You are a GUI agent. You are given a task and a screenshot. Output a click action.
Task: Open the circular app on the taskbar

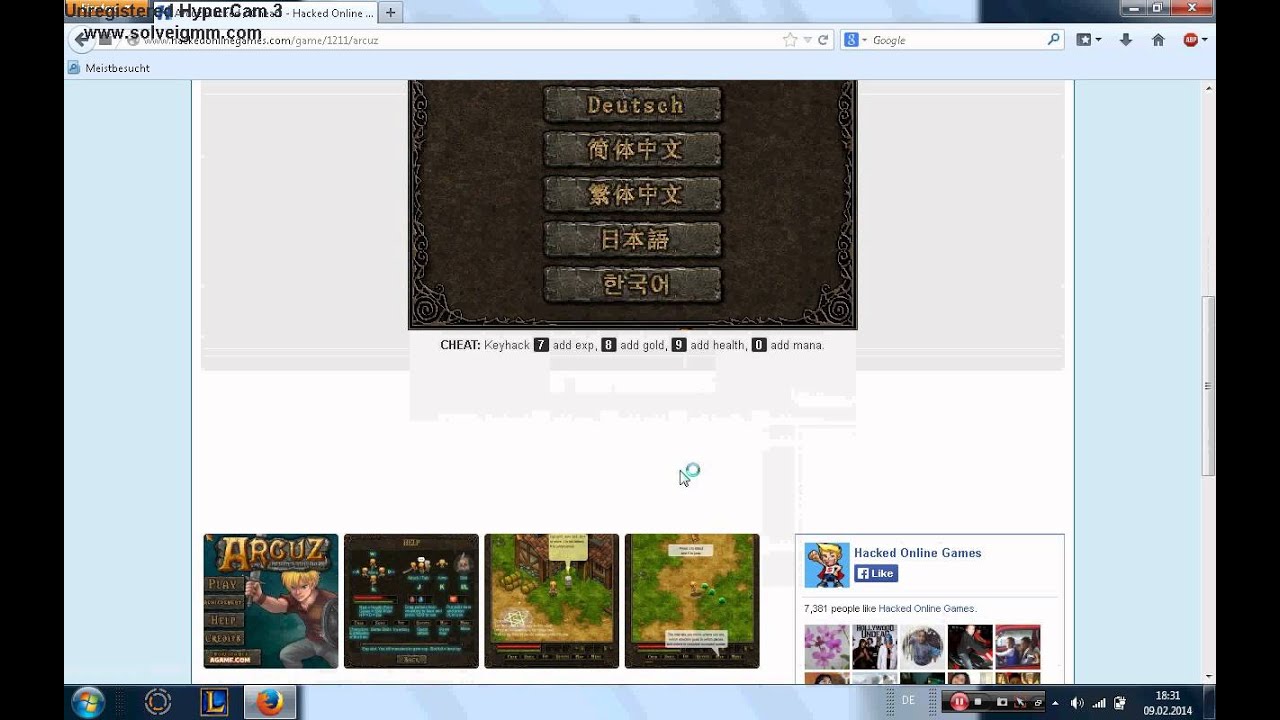(158, 702)
